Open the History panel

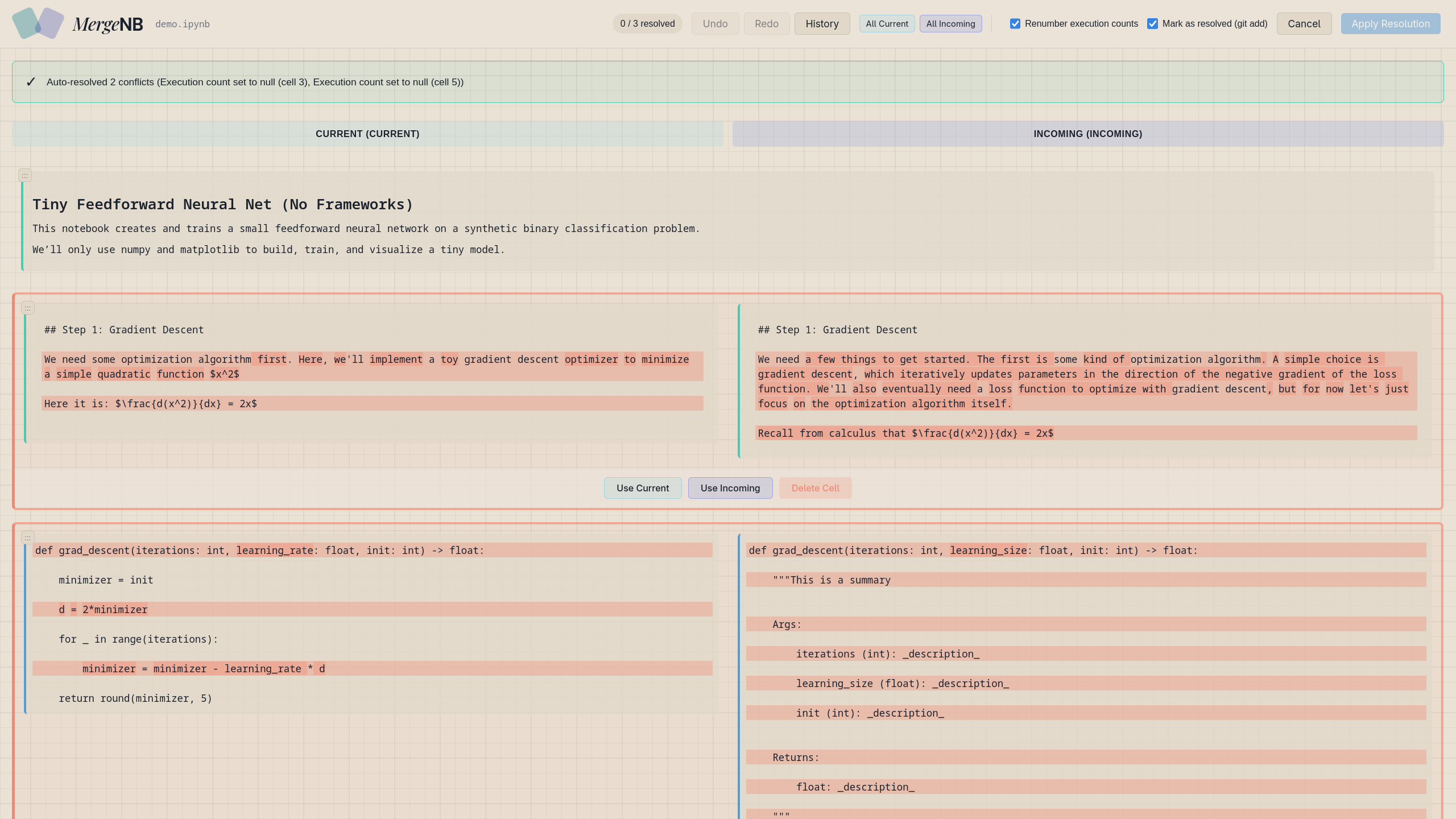[822, 24]
